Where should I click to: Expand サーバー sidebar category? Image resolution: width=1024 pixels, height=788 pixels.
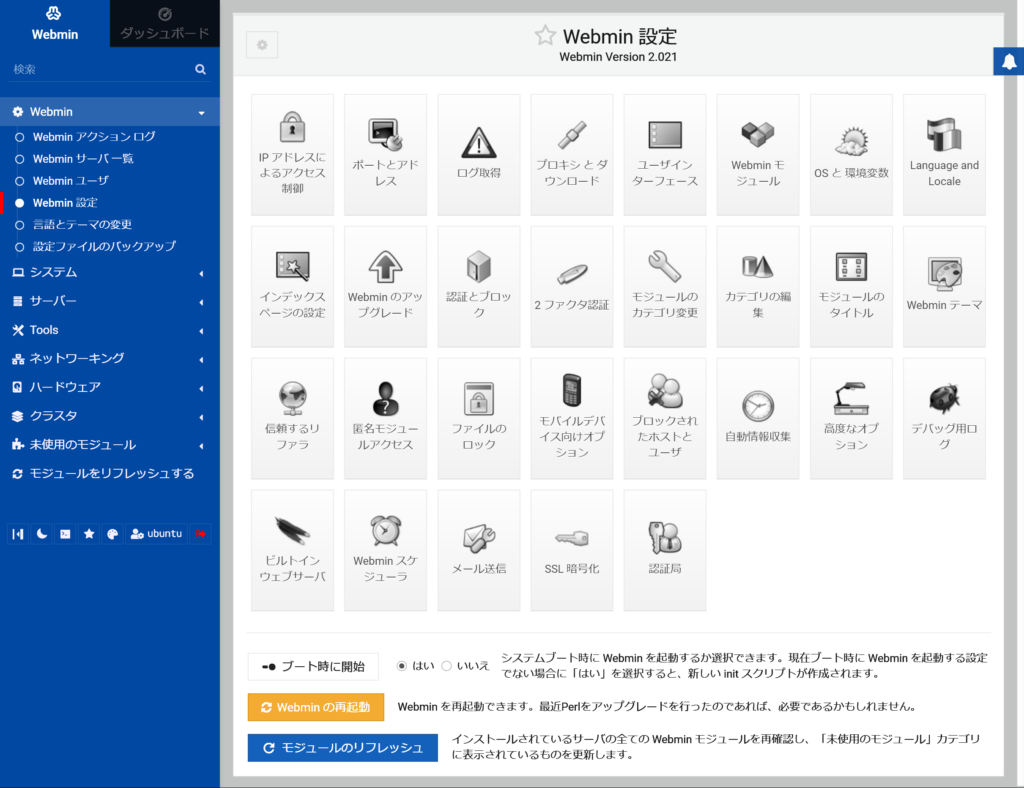[x=110, y=301]
